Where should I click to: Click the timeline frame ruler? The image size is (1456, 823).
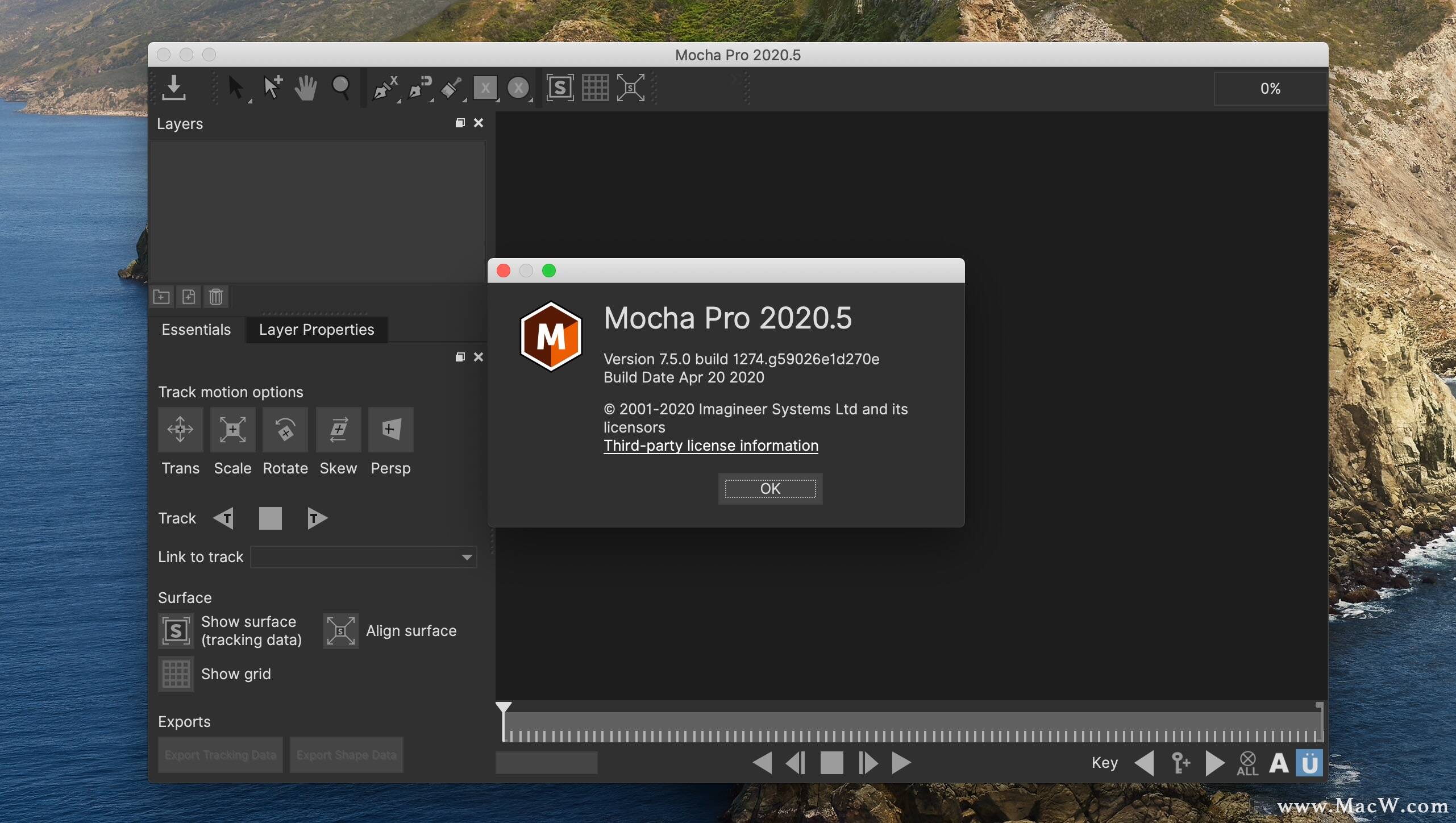coord(913,728)
